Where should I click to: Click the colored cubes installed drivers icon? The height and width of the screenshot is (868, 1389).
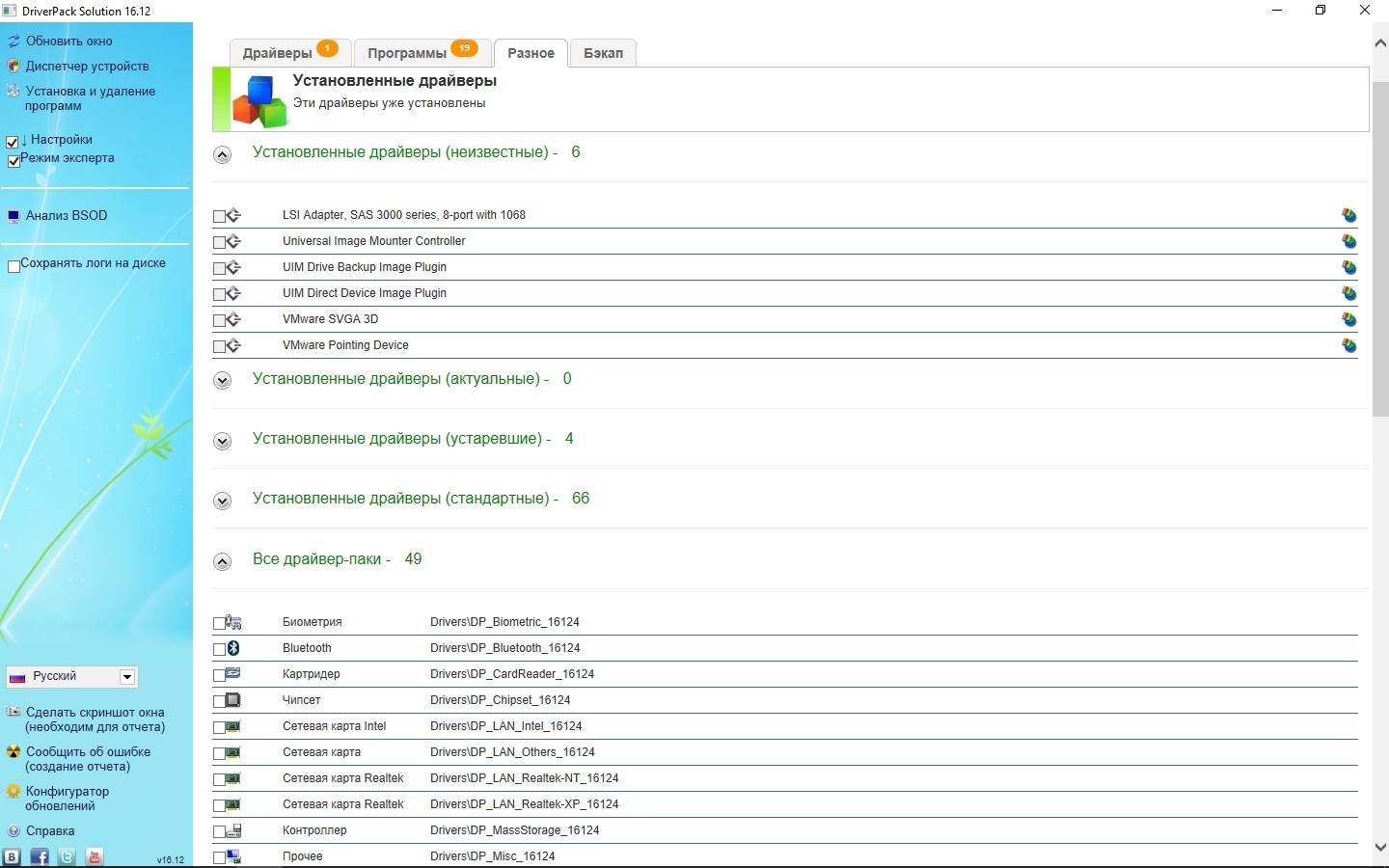[260, 101]
